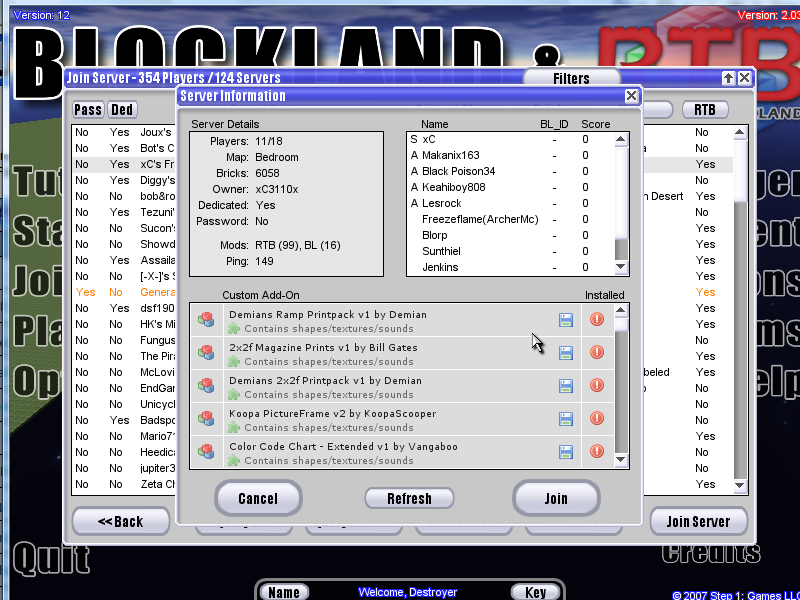Select the Joux's server row
Image resolution: width=800 pixels, height=600 pixels.
click(x=125, y=132)
